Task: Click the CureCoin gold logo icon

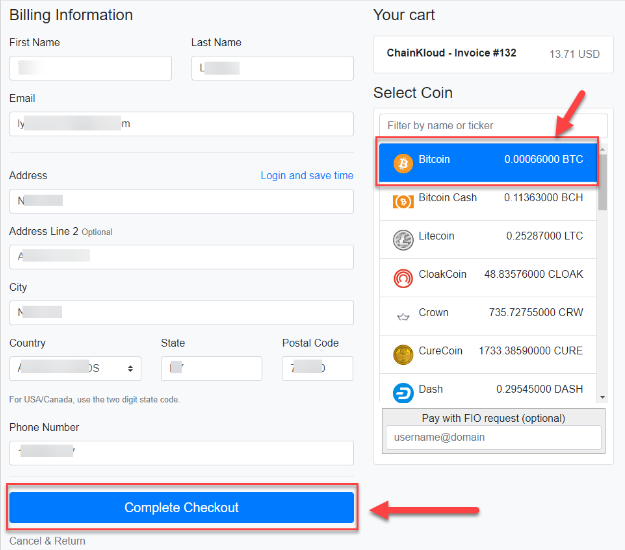Action: (x=403, y=355)
